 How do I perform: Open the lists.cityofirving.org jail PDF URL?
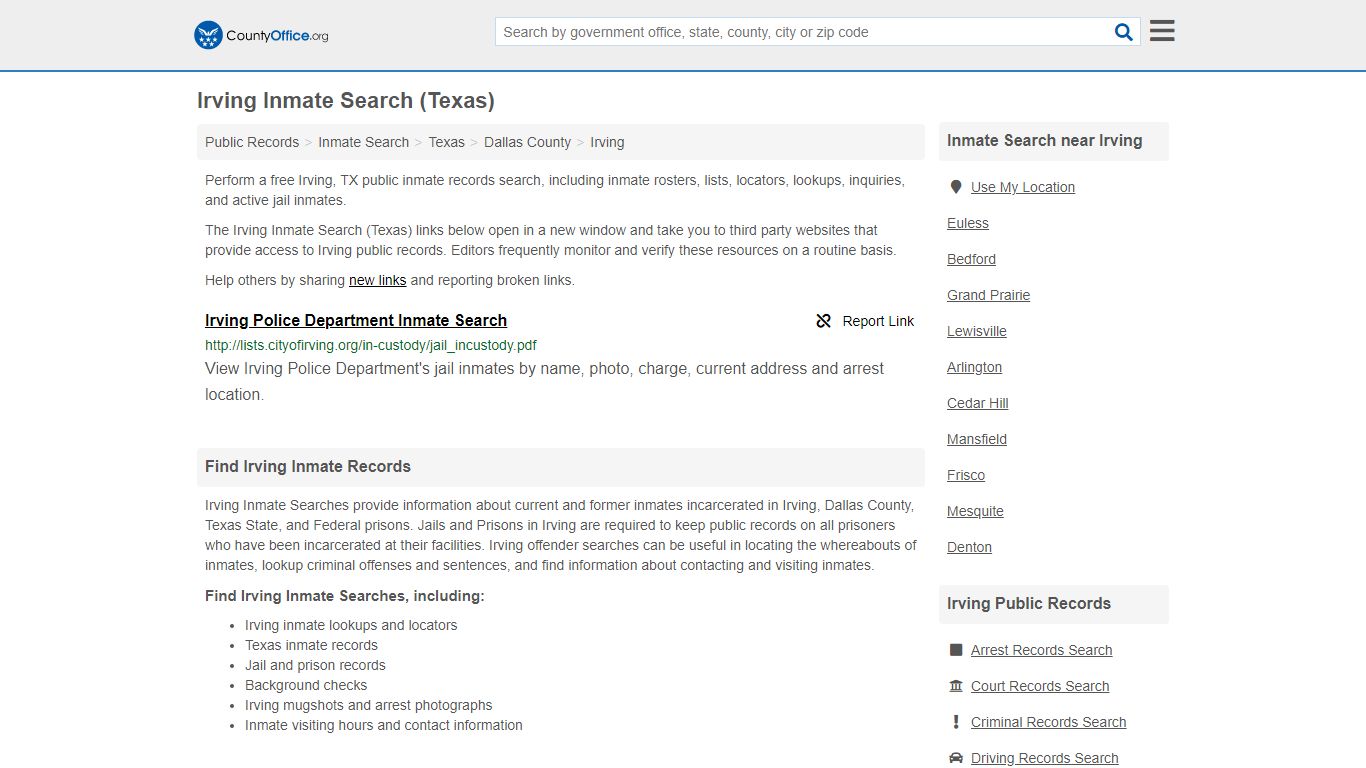pyautogui.click(x=371, y=345)
